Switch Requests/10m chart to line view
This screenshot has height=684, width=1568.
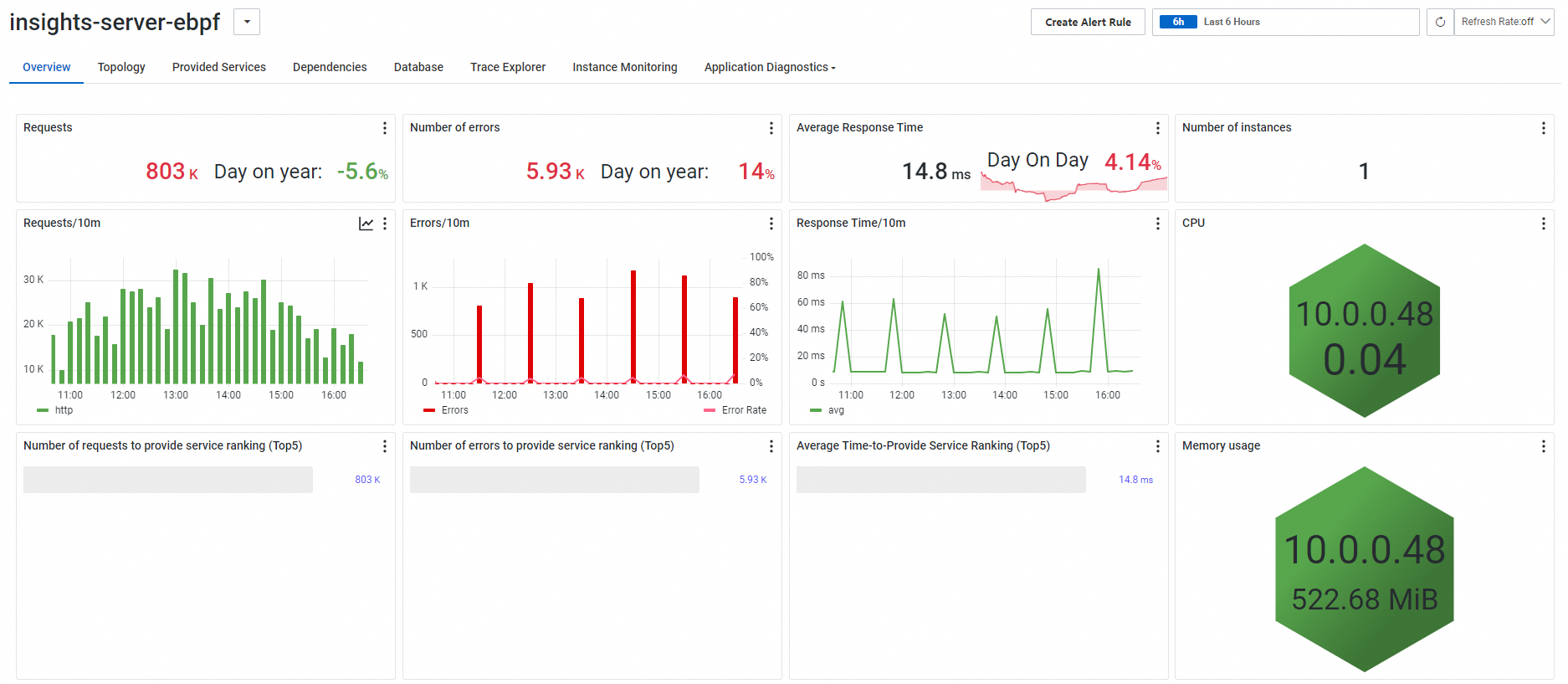(x=366, y=224)
